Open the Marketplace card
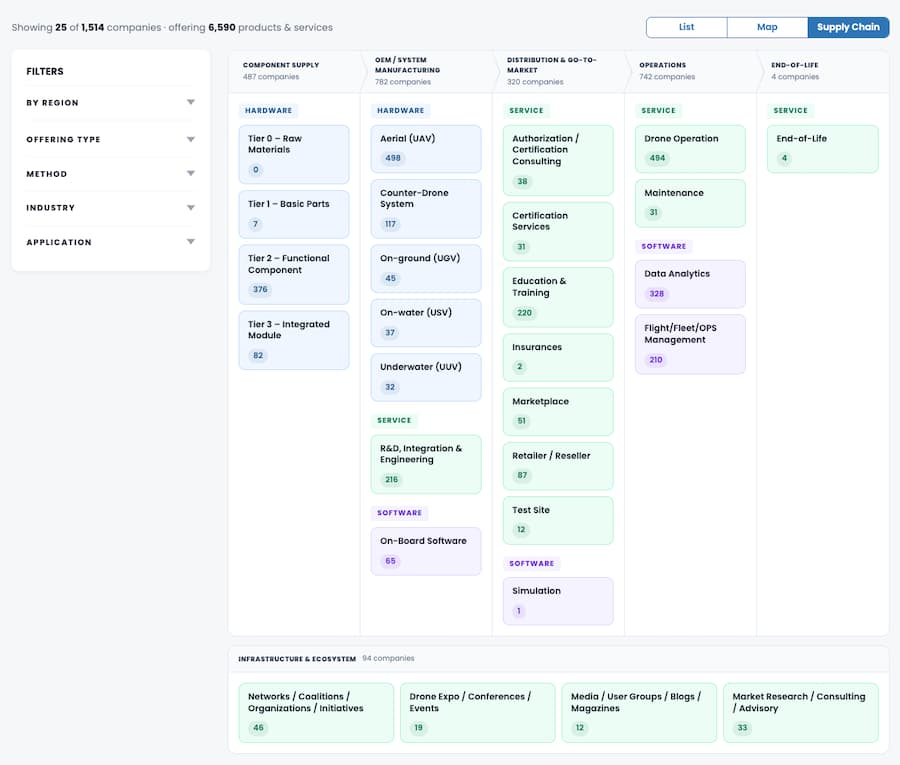This screenshot has height=765, width=900. 558,411
